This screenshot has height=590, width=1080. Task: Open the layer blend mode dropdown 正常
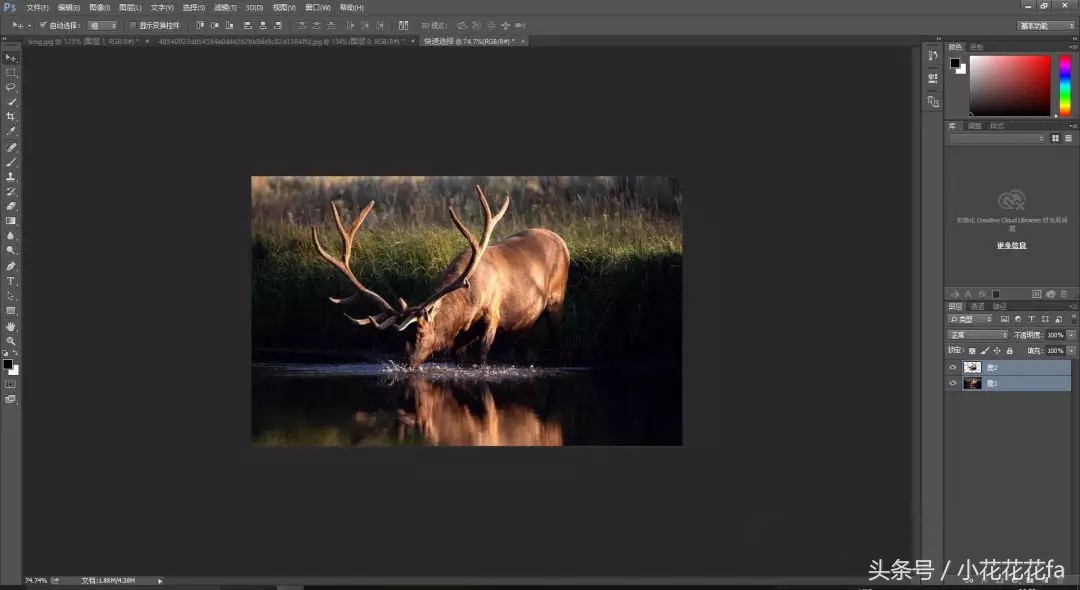(978, 335)
